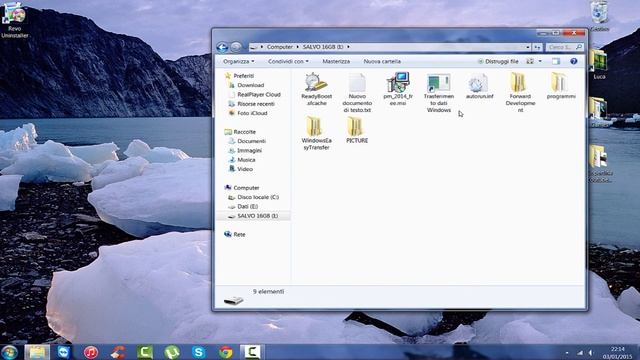Open the Windows Start button
Viewport: 640px width, 360px height.
click(x=9, y=352)
